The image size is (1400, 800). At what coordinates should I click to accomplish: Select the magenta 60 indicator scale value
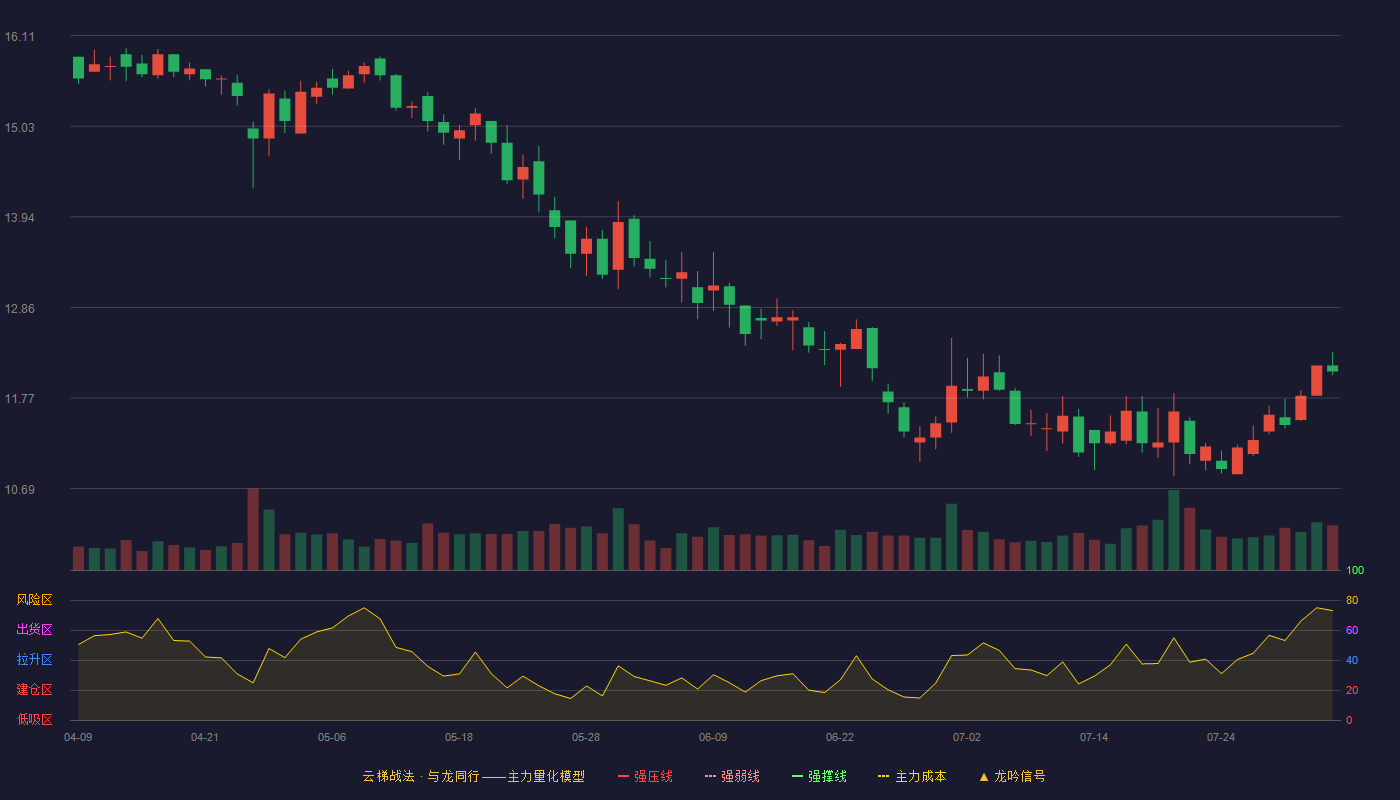click(x=1352, y=630)
